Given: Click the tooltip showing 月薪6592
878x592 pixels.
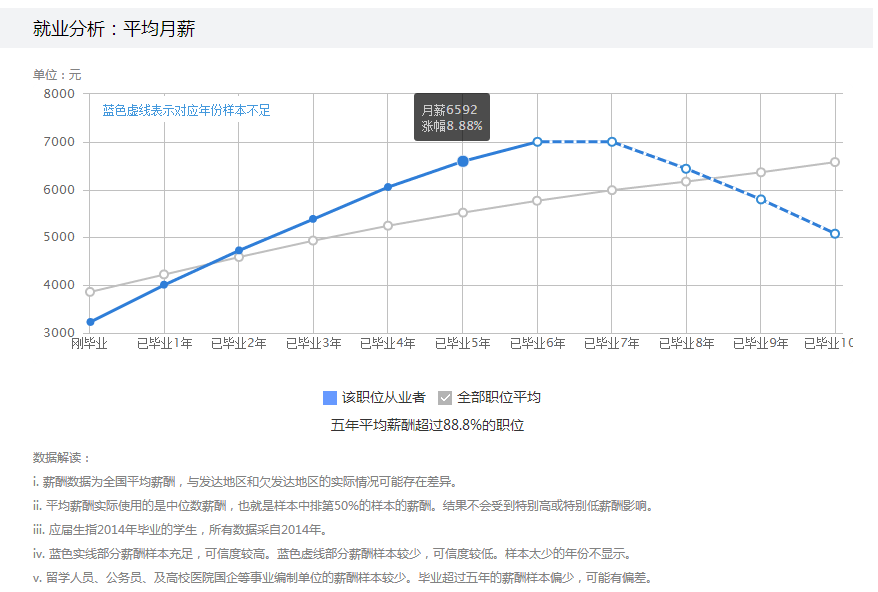Looking at the screenshot, I should [451, 111].
